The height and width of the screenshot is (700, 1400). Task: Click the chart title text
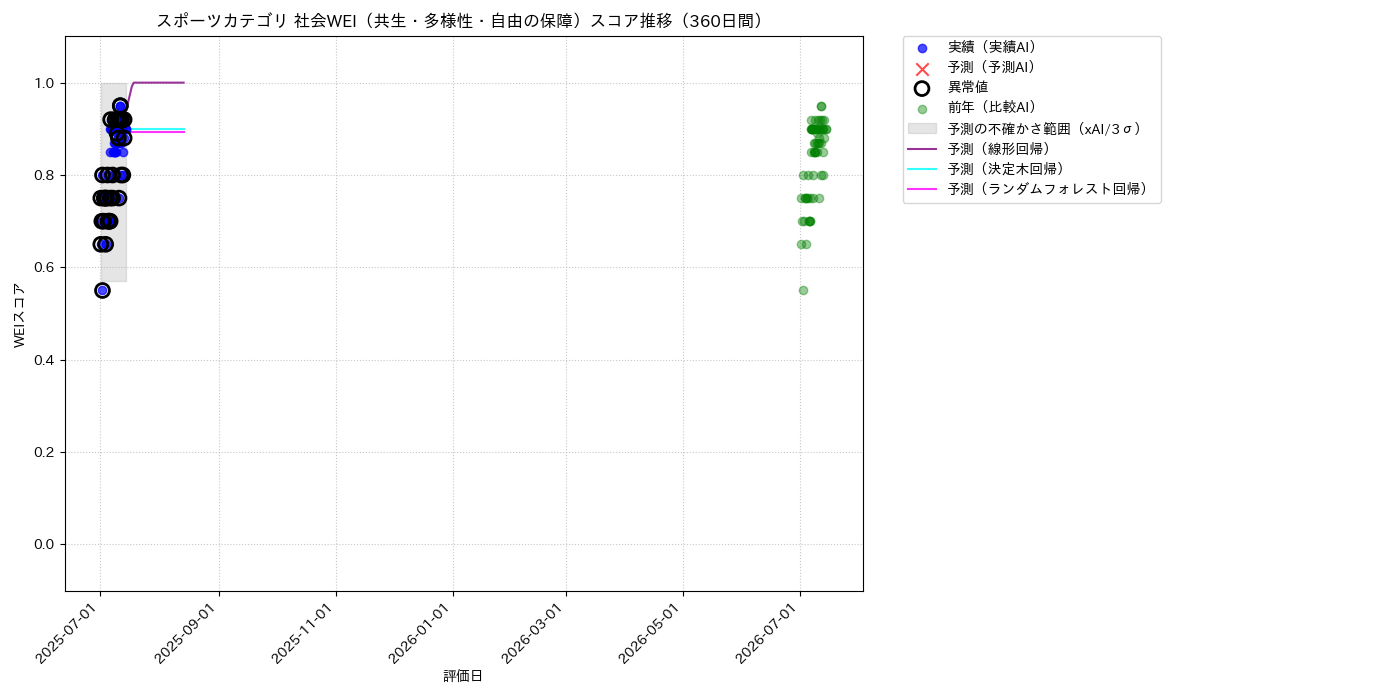tap(463, 21)
